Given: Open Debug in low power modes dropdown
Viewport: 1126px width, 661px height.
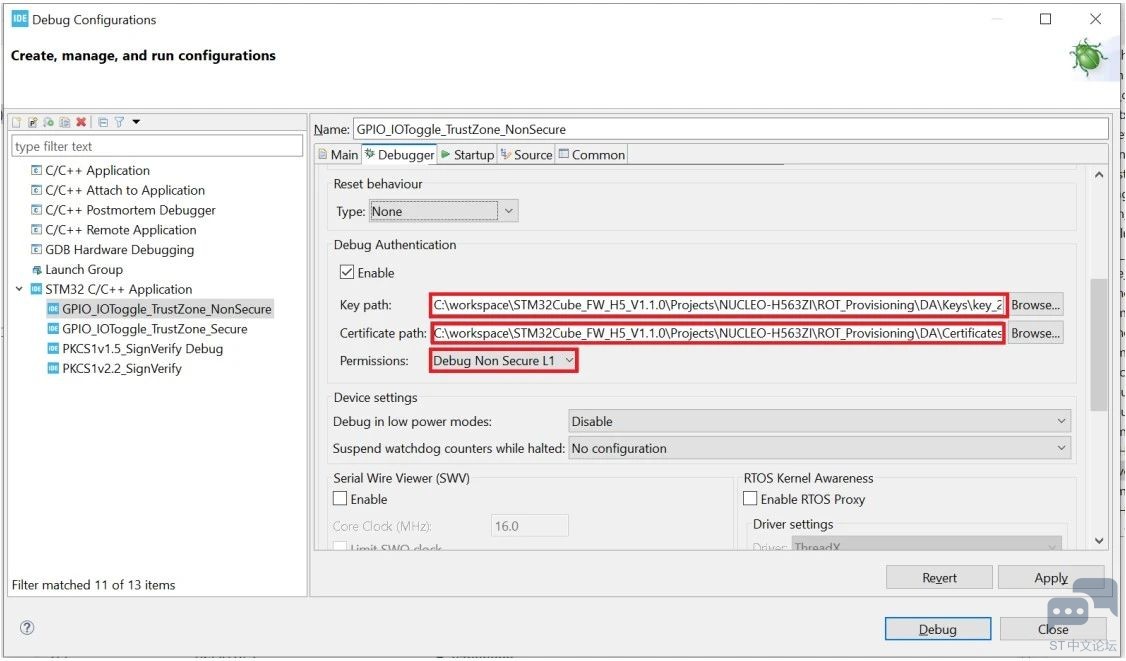Looking at the screenshot, I should [819, 422].
